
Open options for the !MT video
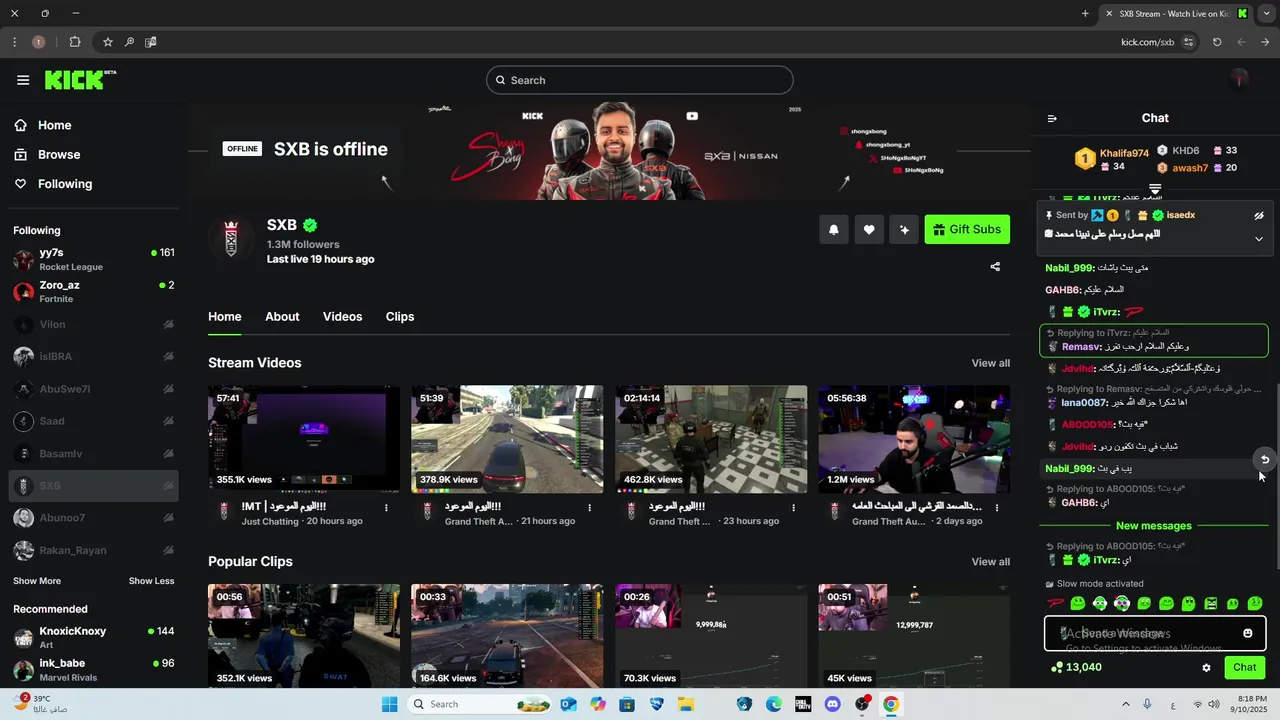386,508
